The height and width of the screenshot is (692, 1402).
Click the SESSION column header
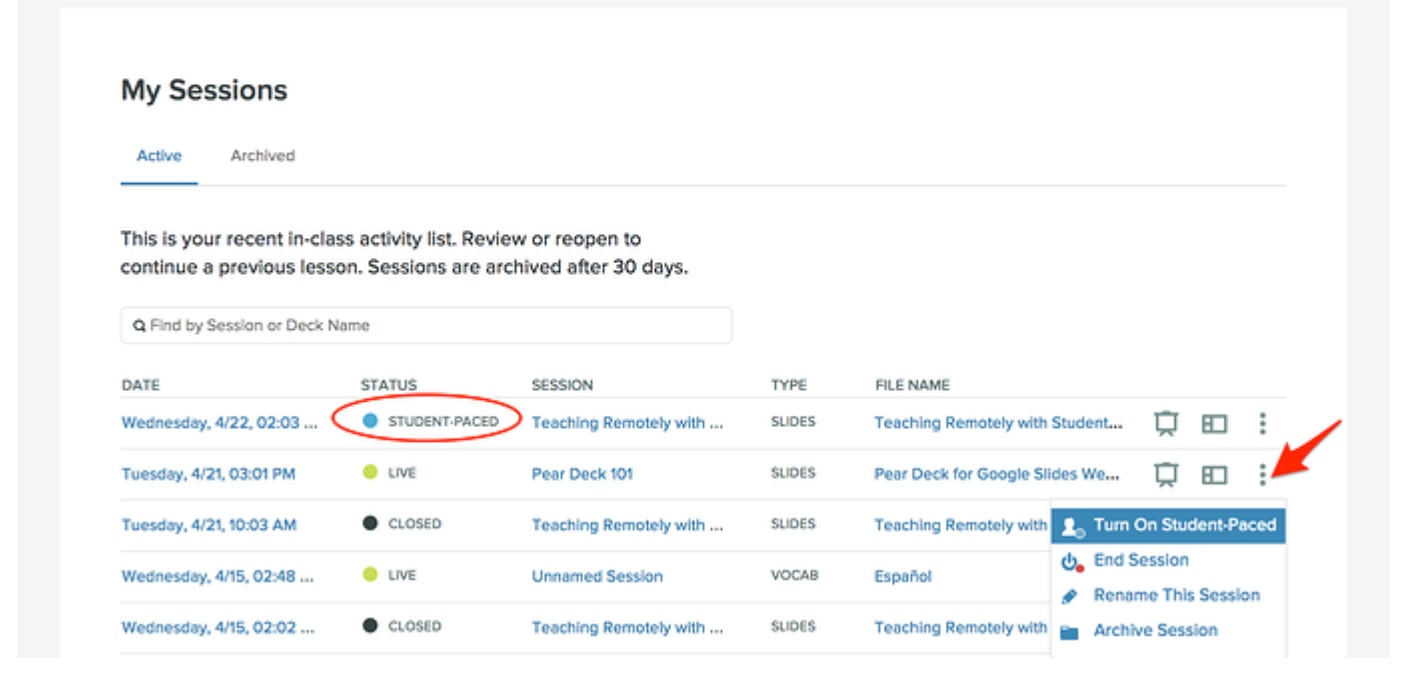tap(562, 385)
